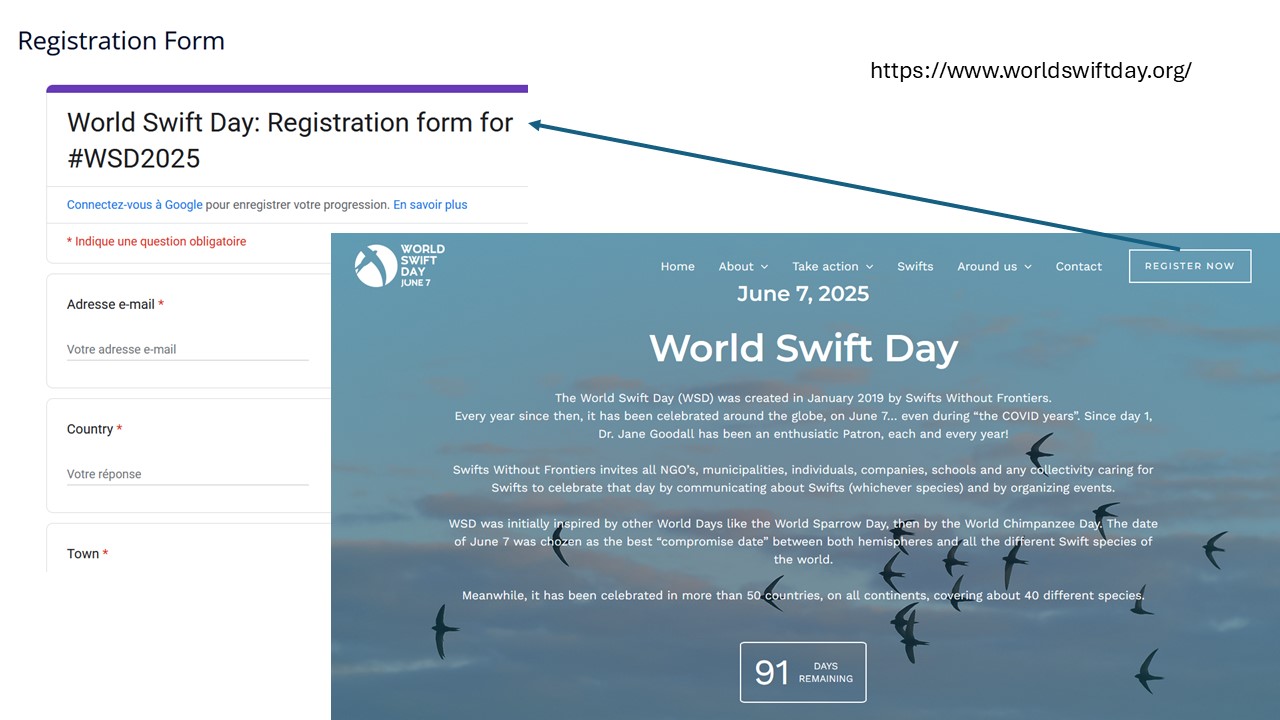Screen dimensions: 1280x720
Task: Click the World Swift Day logo
Action: (x=400, y=266)
